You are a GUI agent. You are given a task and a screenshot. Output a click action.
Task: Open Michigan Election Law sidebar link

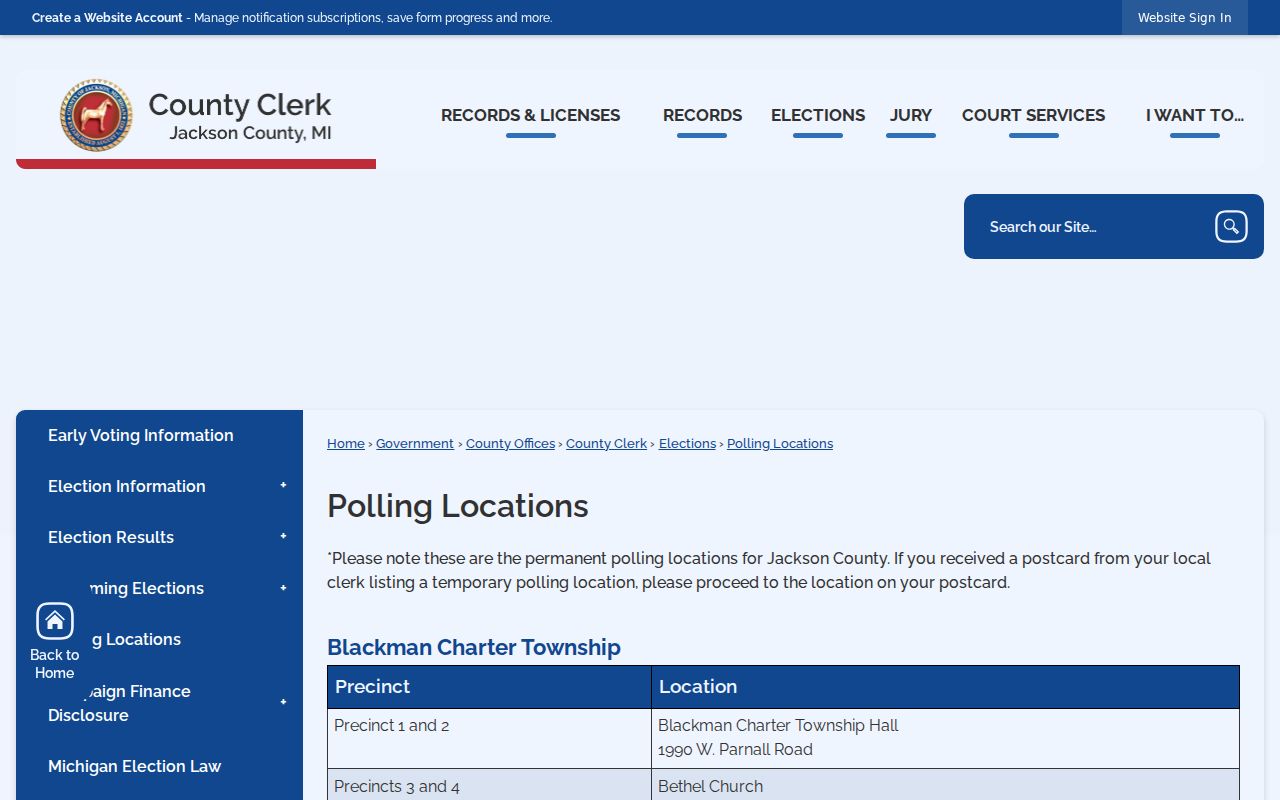pos(135,766)
